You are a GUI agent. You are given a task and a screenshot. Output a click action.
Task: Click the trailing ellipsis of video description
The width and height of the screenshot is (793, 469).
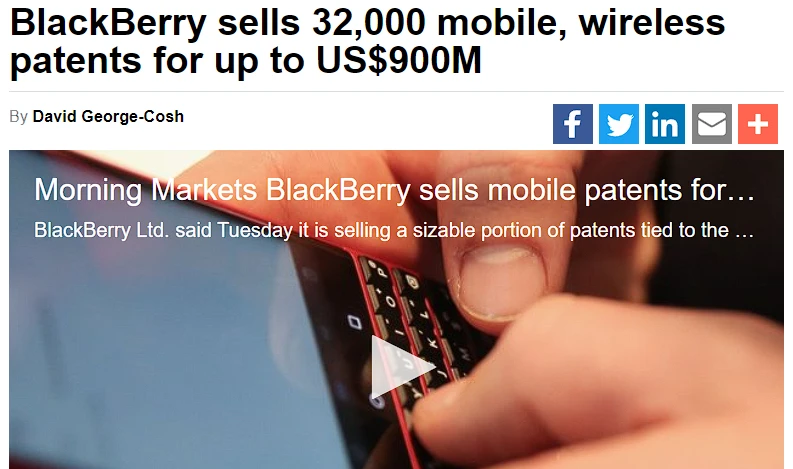(744, 233)
